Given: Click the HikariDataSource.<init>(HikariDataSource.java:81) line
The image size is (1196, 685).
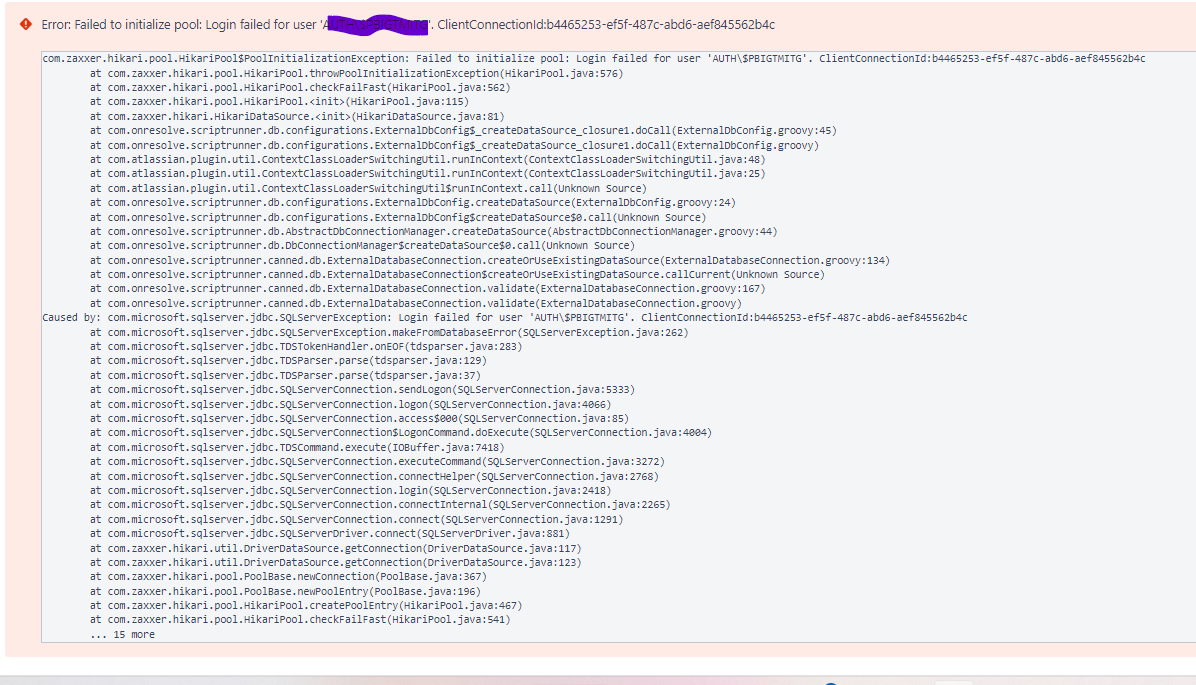Looking at the screenshot, I should (x=297, y=117).
